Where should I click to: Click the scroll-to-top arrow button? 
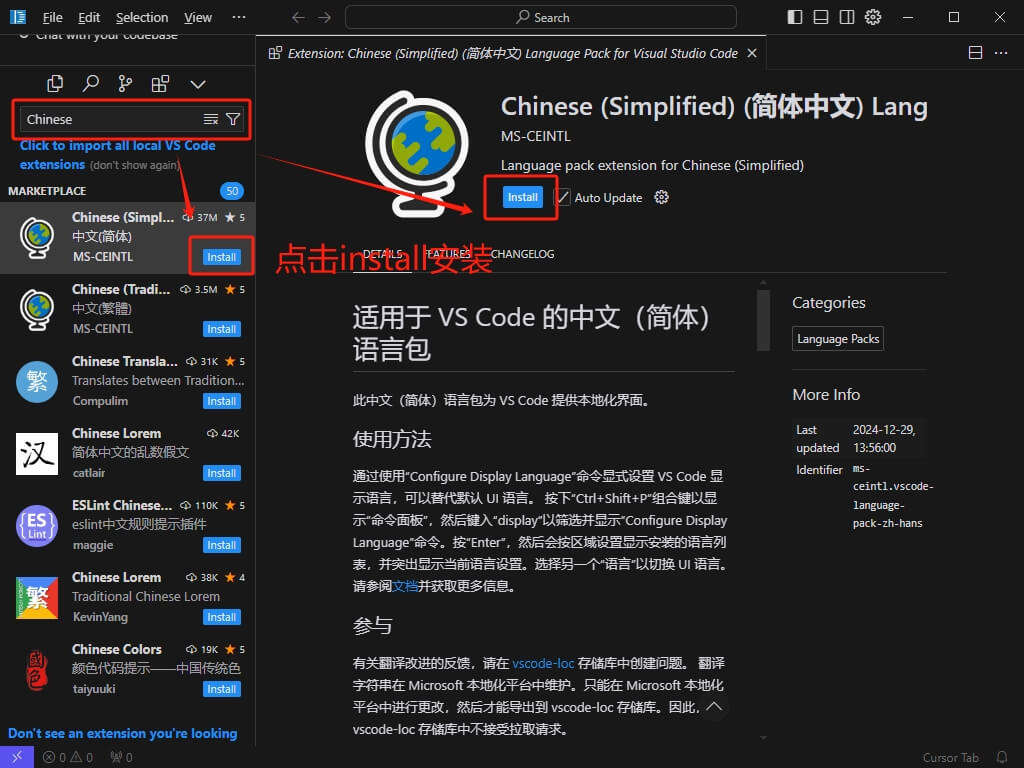(714, 706)
